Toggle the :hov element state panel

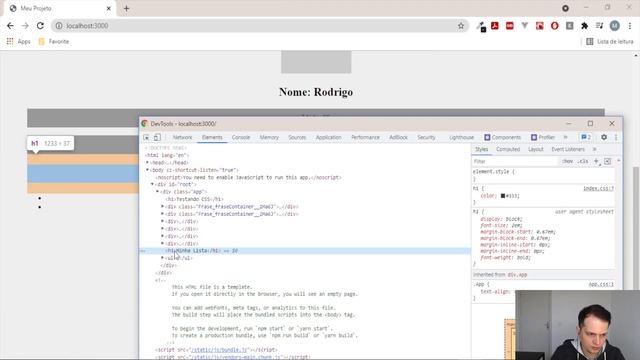[x=567, y=161]
